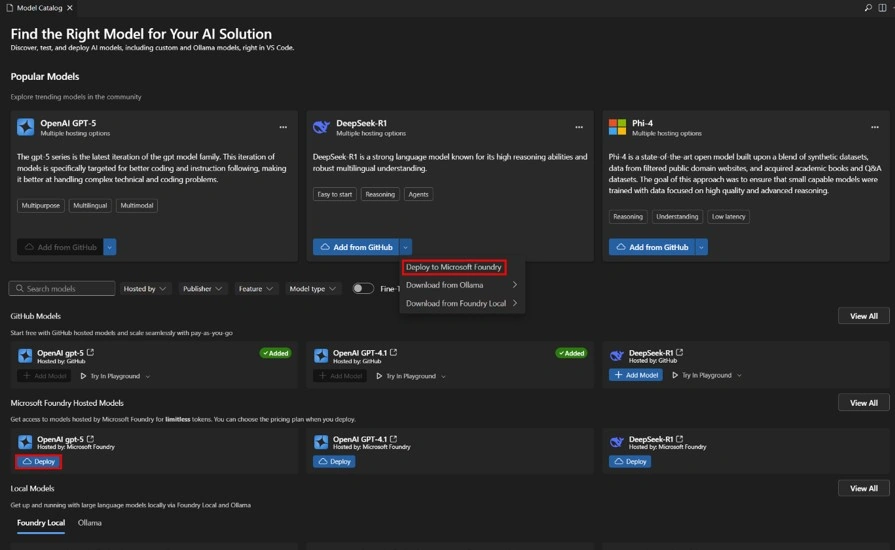
Task: Open external link icon next to Foundry-hosted DeepSeek-R1
Action: [679, 439]
